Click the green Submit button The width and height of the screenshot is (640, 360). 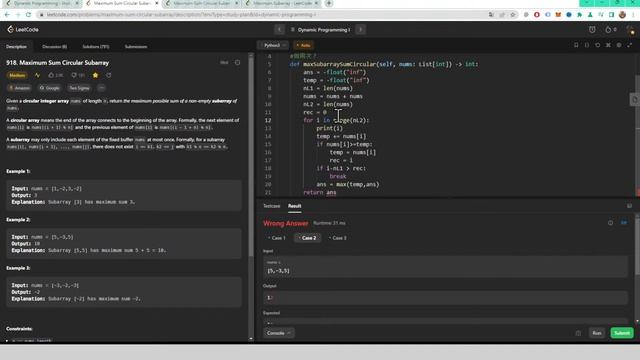[622, 333]
